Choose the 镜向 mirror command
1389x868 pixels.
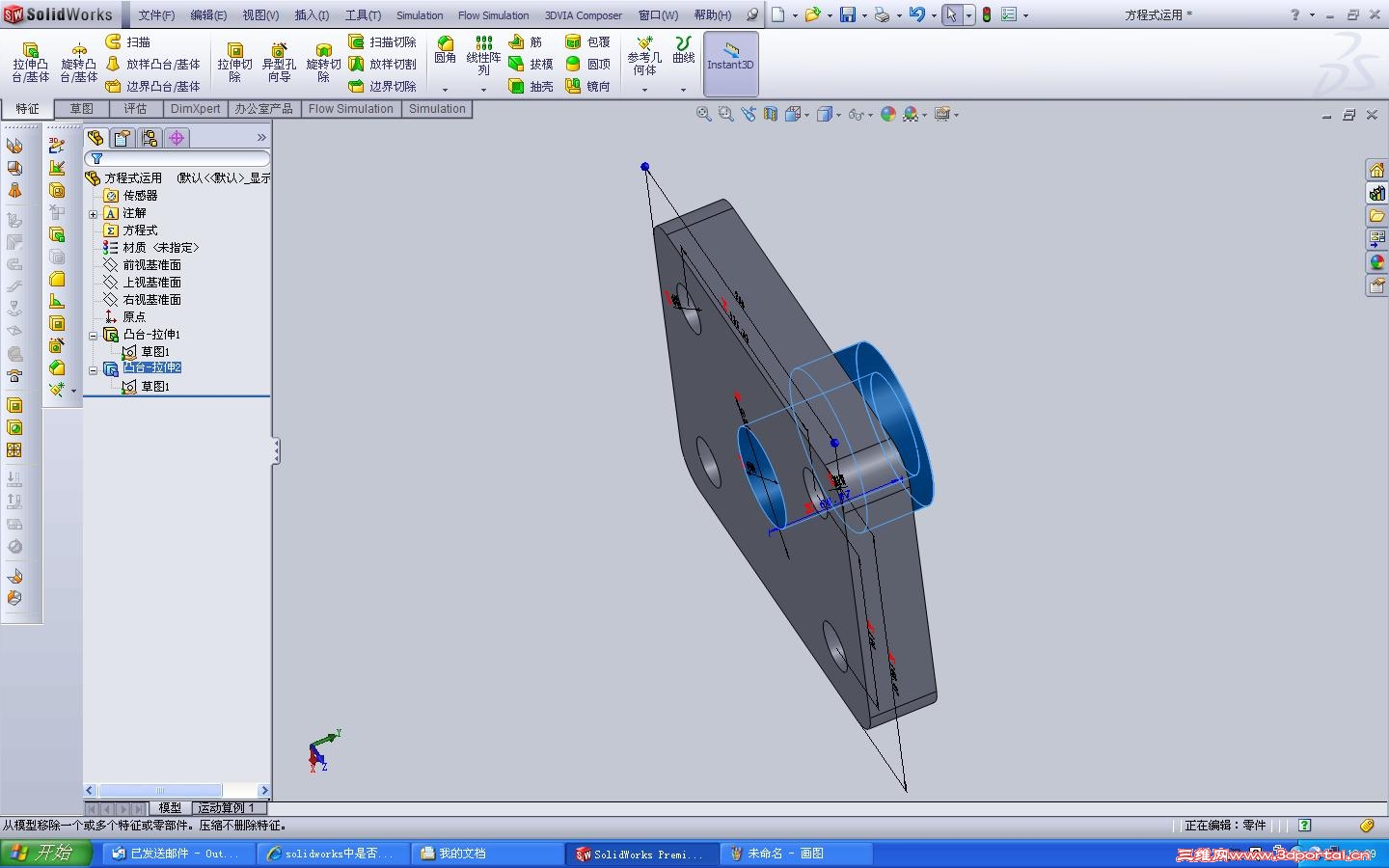(x=587, y=86)
